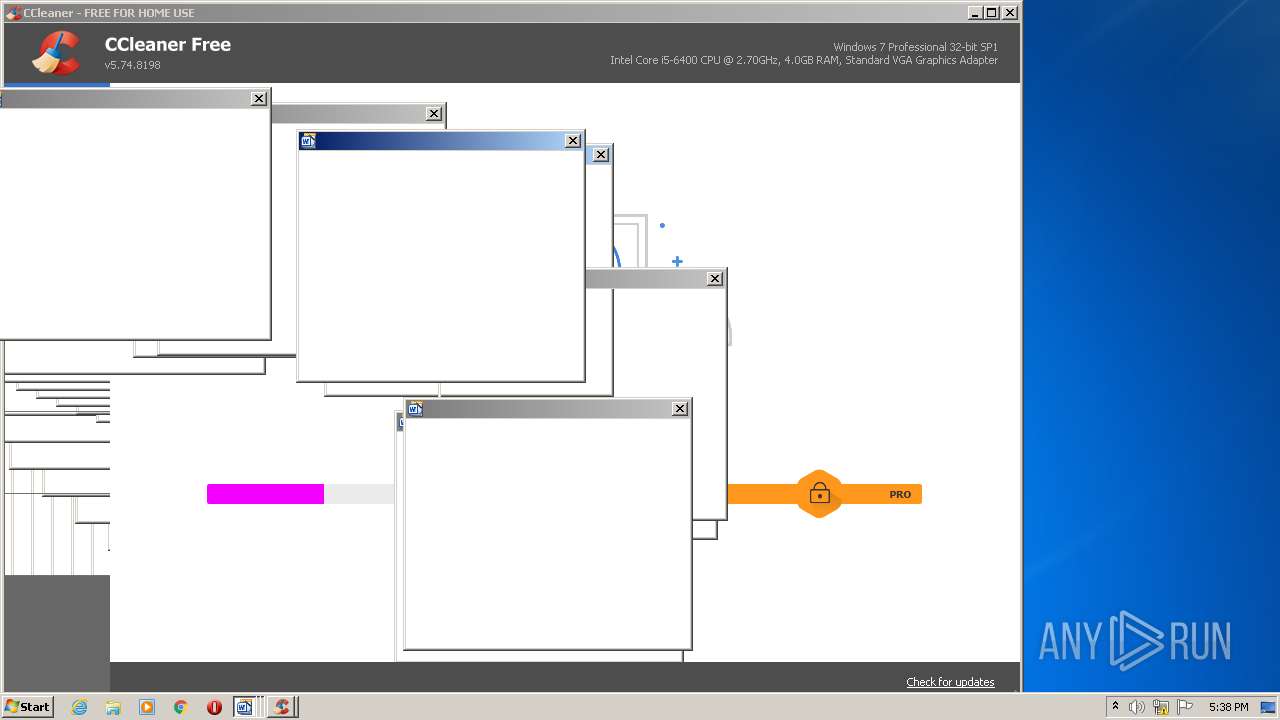Screen dimensions: 1280x720
Task: Open network status tray icon
Action: tap(1161, 707)
